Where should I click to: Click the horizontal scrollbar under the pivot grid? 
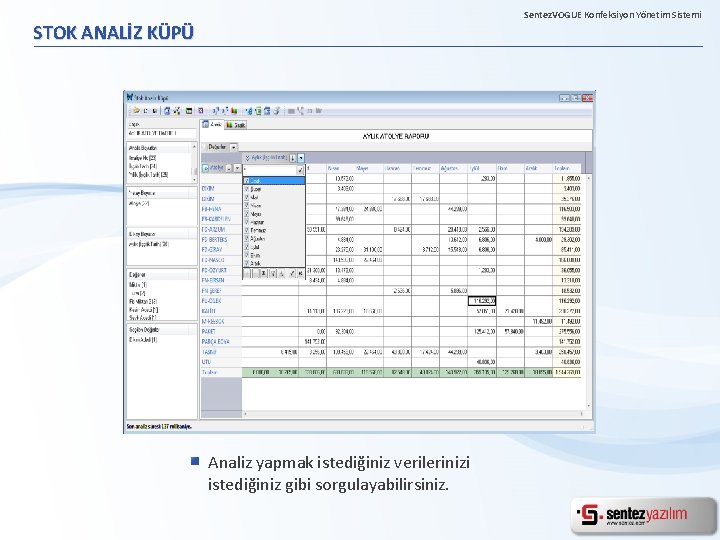click(x=413, y=414)
